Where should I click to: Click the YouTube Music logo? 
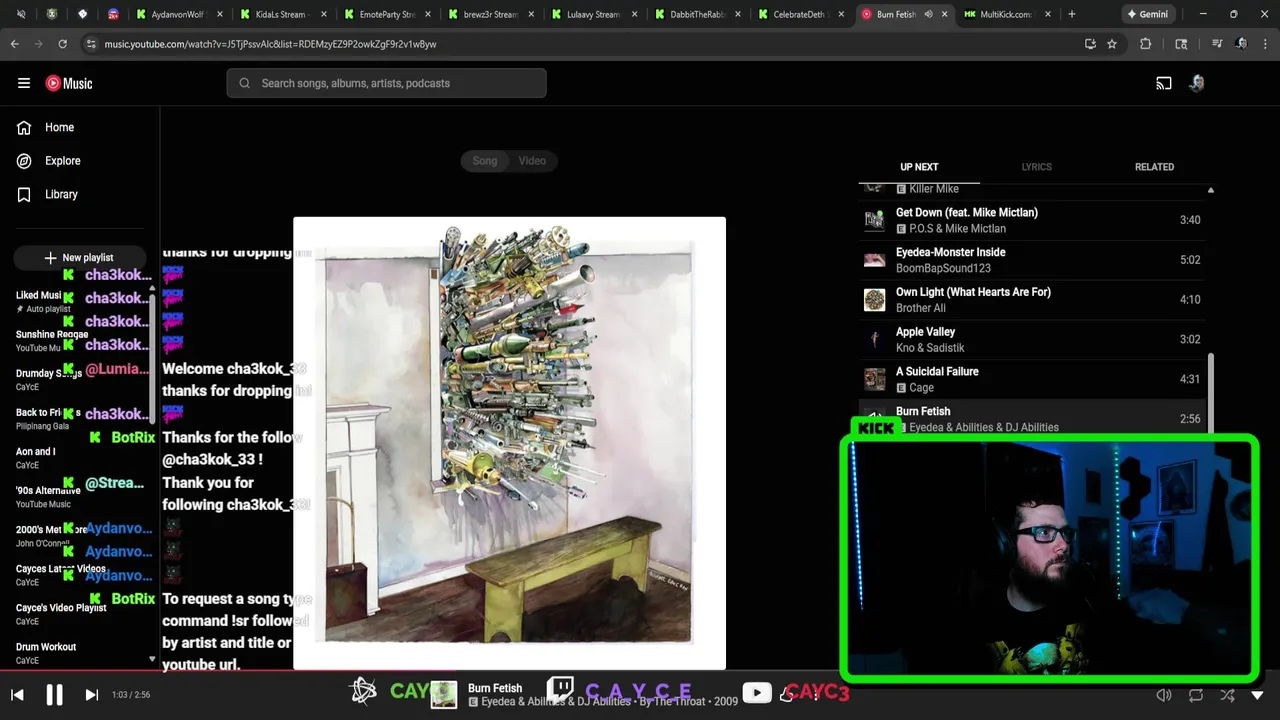click(x=69, y=83)
